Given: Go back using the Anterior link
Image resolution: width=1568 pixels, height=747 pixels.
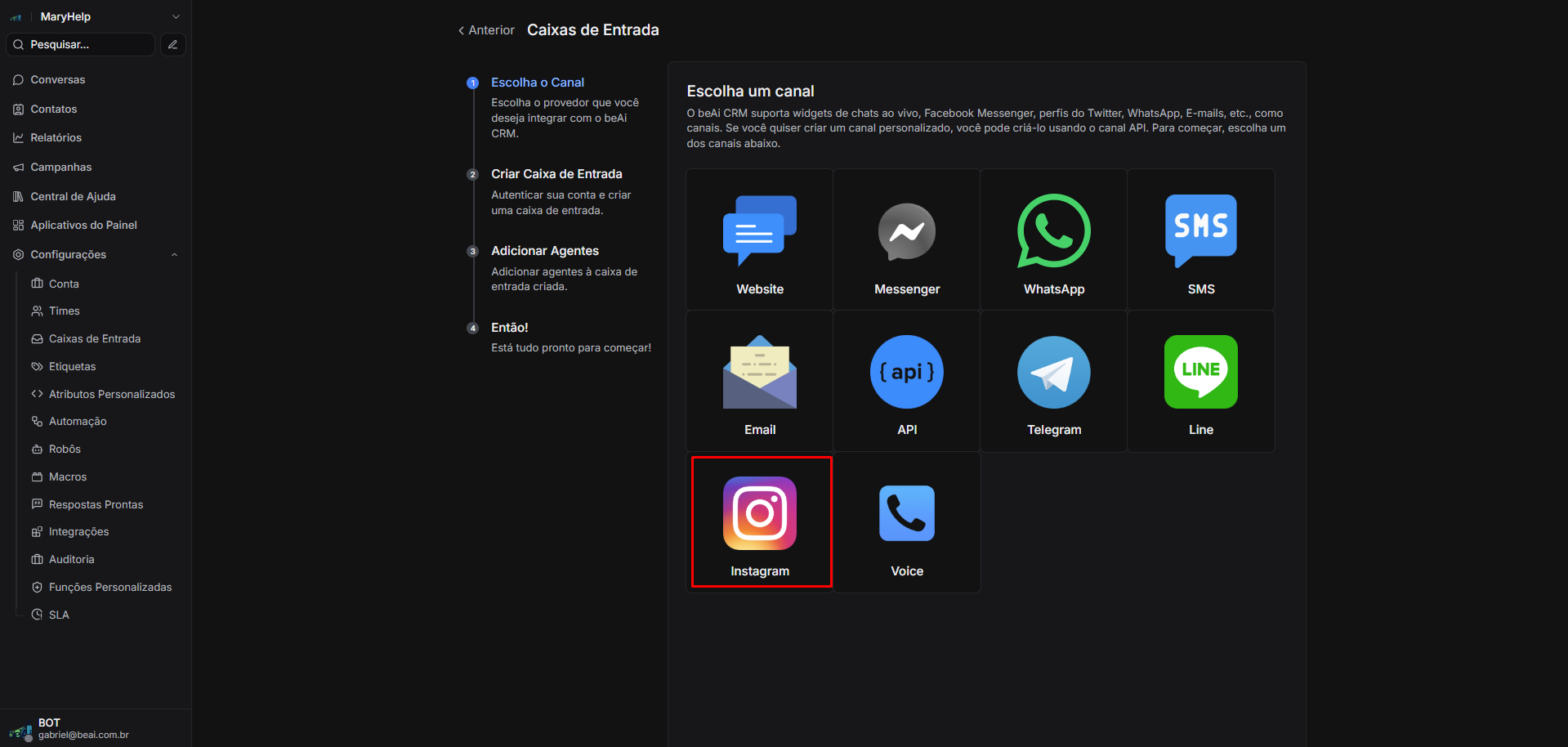Looking at the screenshot, I should (x=486, y=30).
